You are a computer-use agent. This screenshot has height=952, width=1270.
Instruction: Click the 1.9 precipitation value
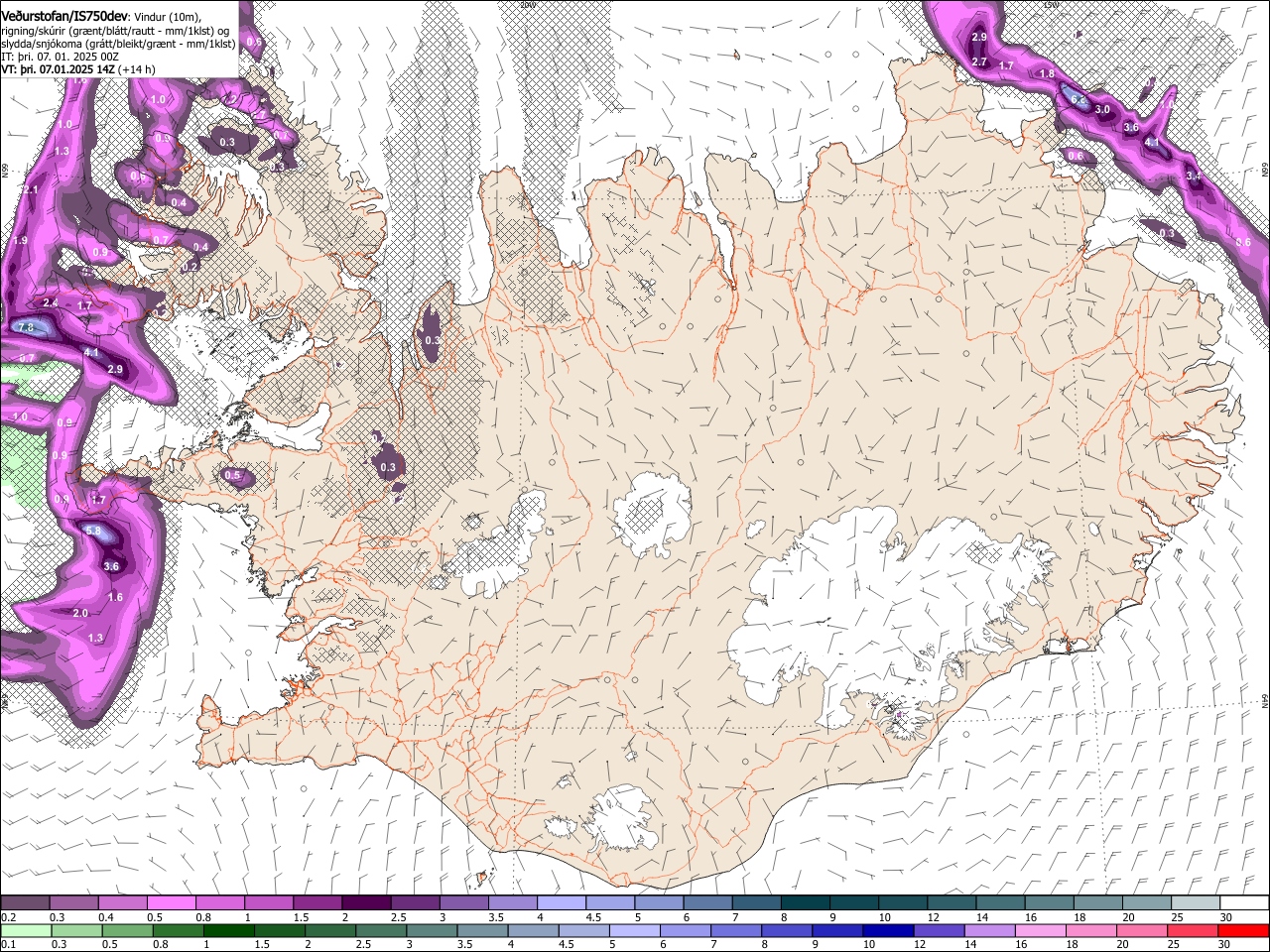(21, 240)
